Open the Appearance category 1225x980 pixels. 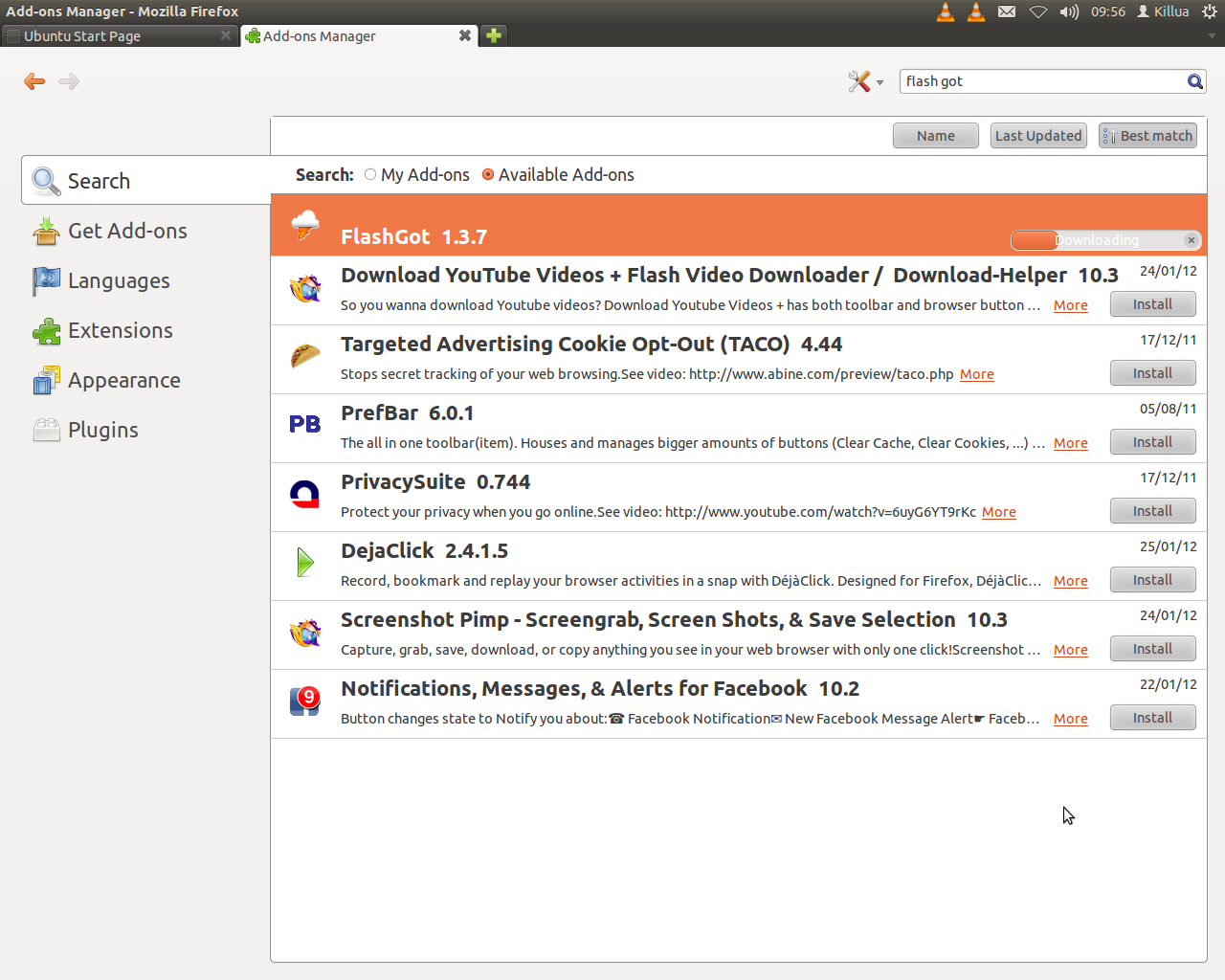146,380
